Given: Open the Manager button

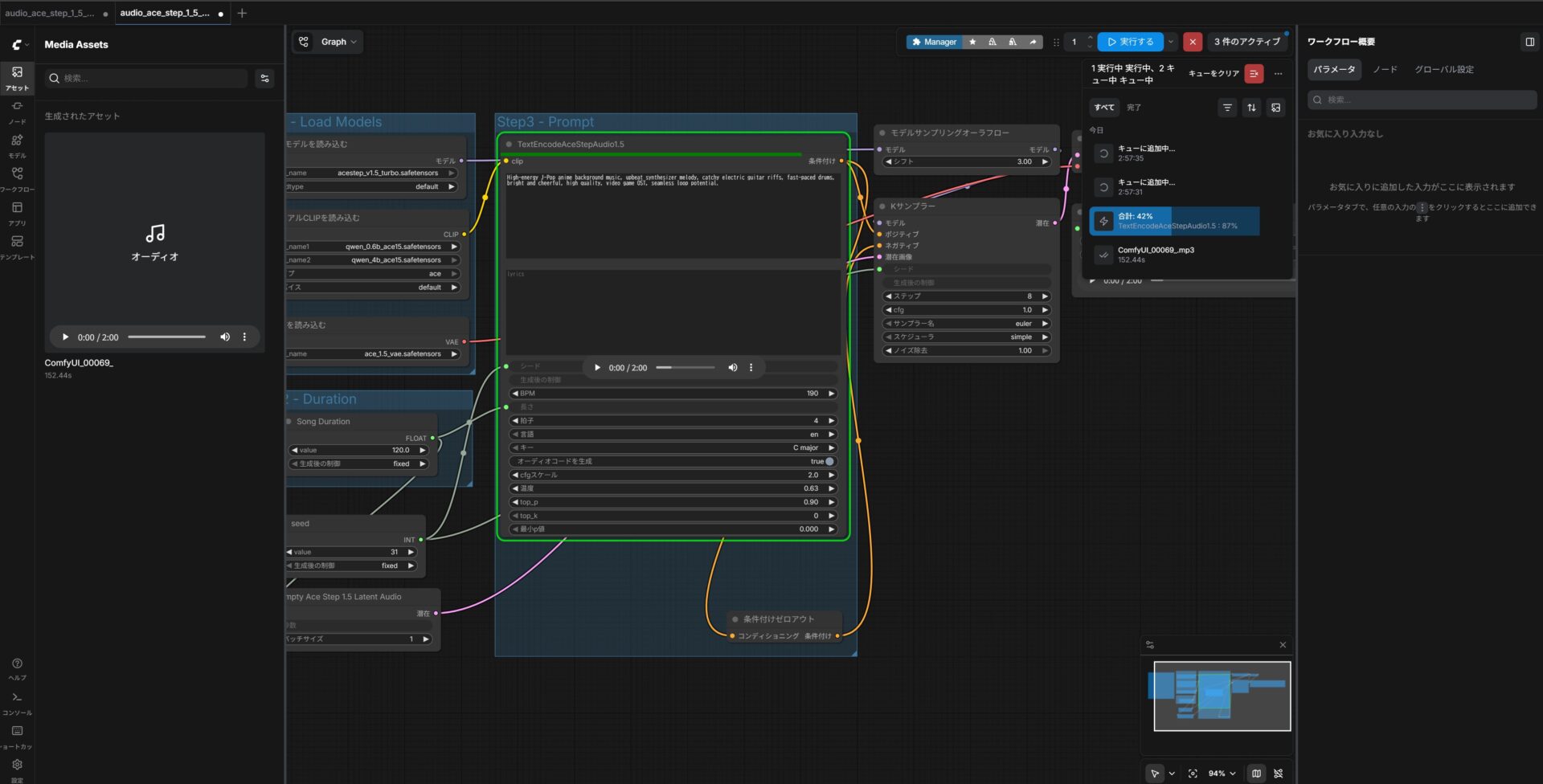Looking at the screenshot, I should [x=934, y=42].
